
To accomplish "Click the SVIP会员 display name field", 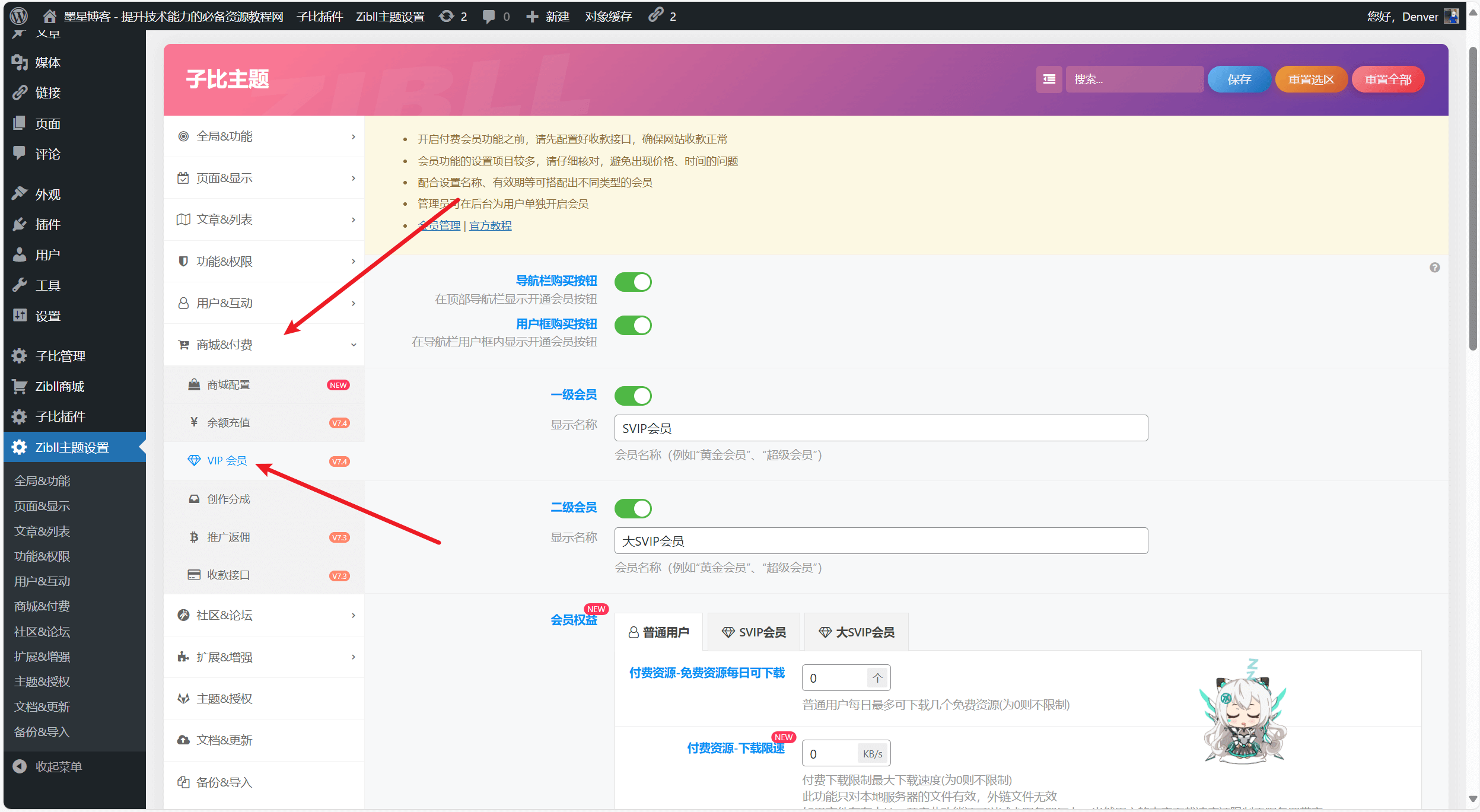I will click(881, 428).
